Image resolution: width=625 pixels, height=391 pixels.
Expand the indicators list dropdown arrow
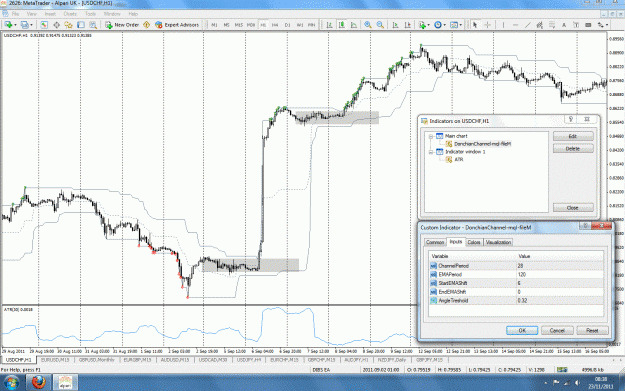[x=428, y=25]
